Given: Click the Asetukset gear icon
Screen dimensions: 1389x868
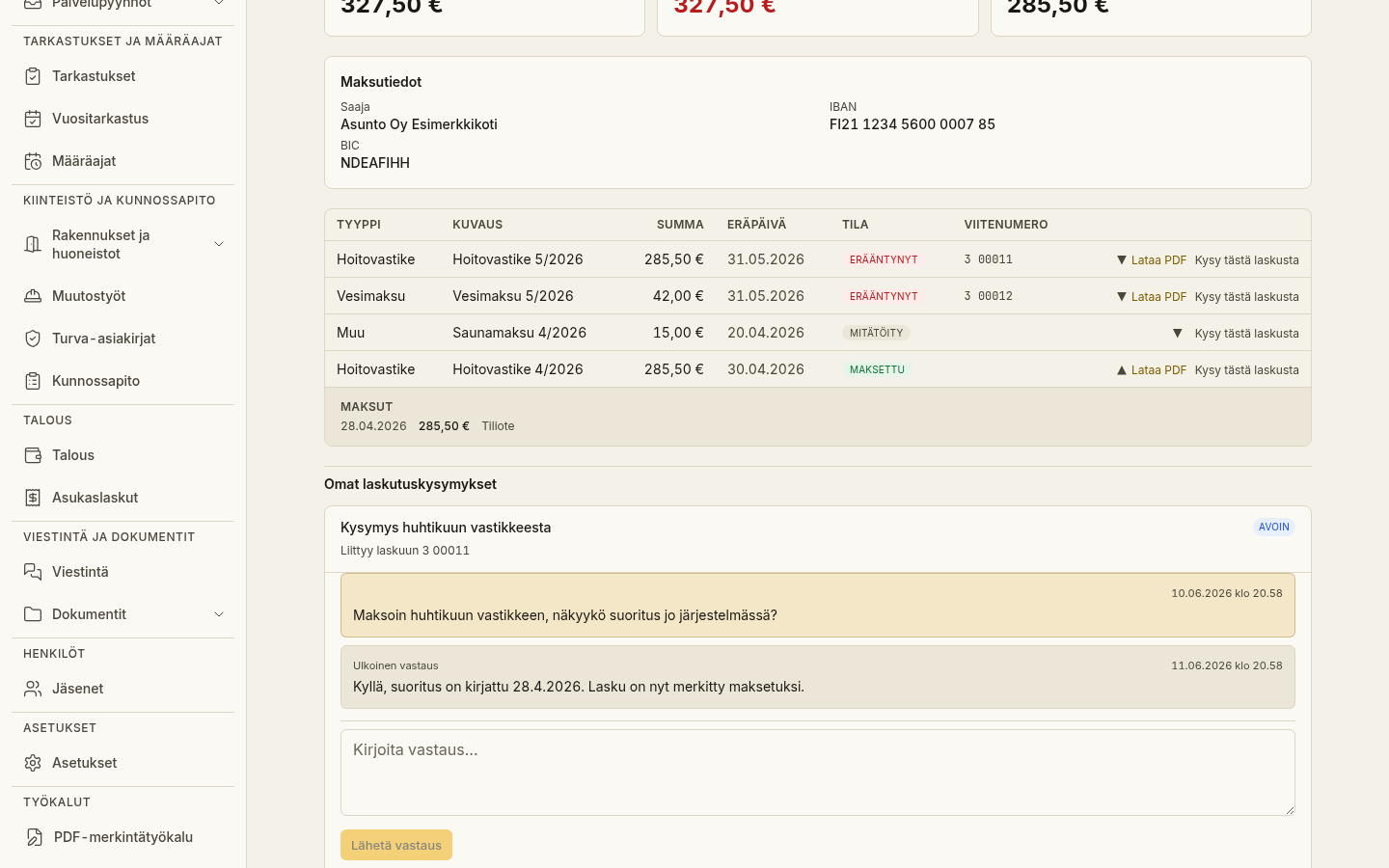Looking at the screenshot, I should (33, 763).
